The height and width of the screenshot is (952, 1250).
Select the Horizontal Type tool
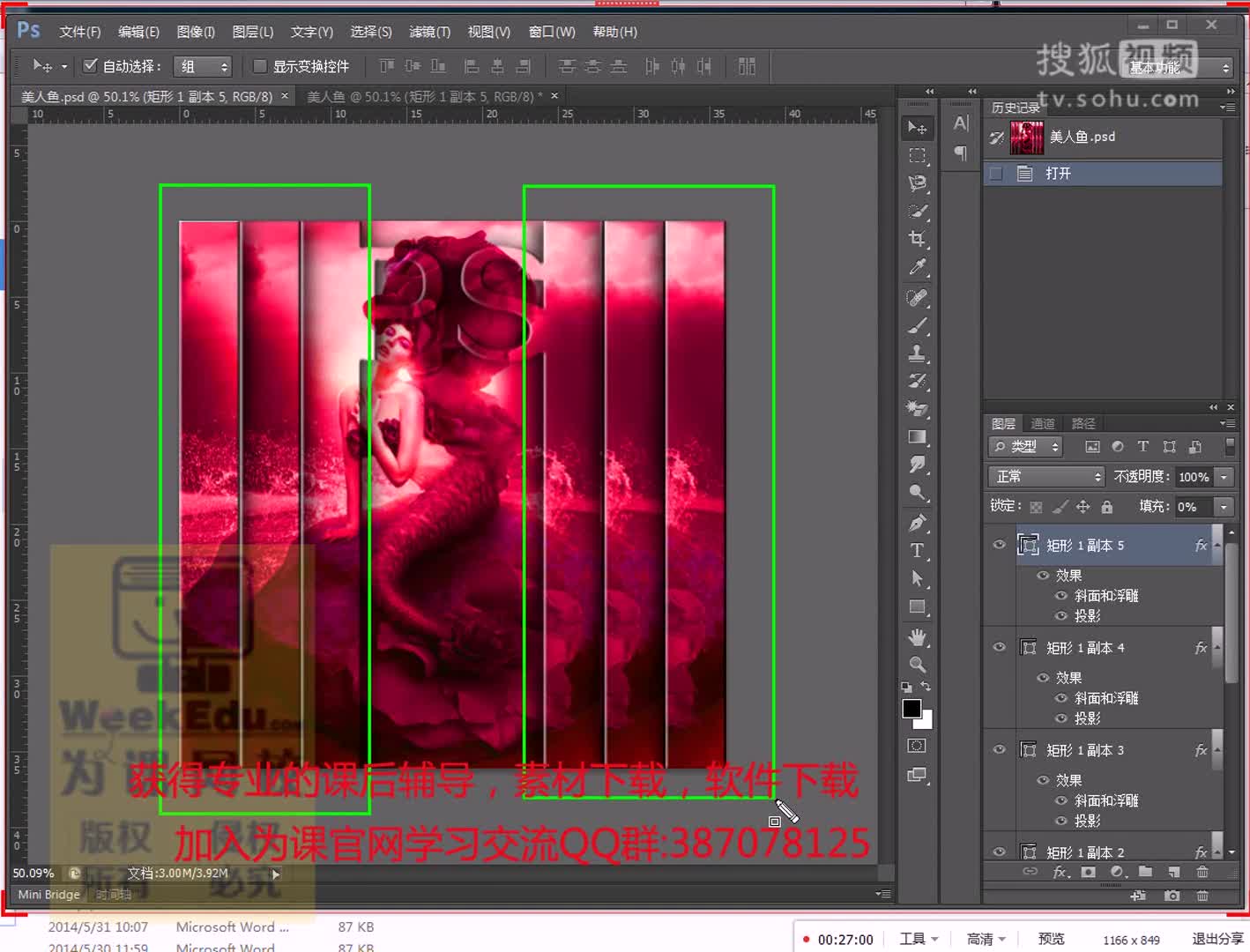click(918, 551)
